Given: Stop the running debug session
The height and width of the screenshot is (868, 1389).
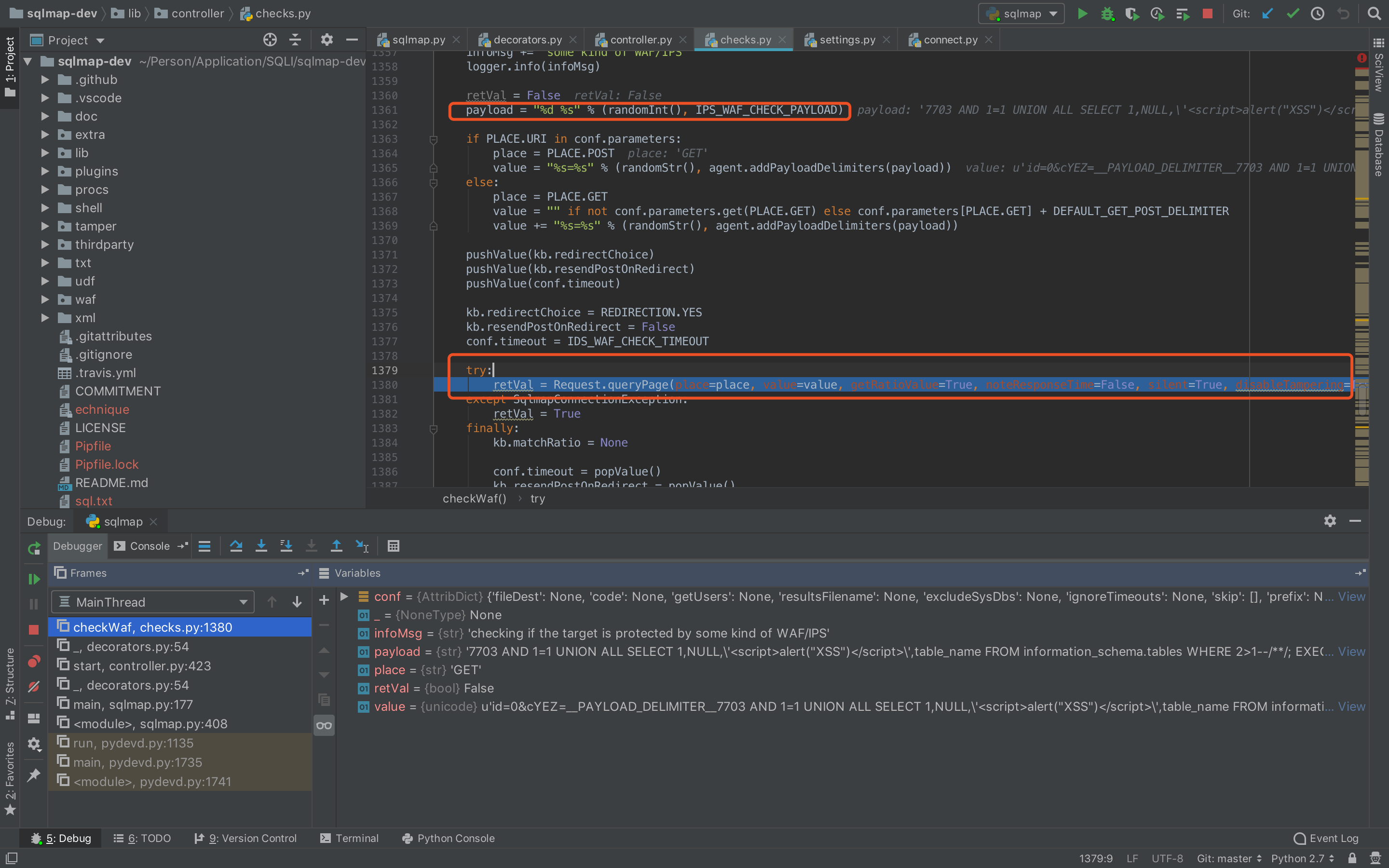Looking at the screenshot, I should coord(1208,13).
